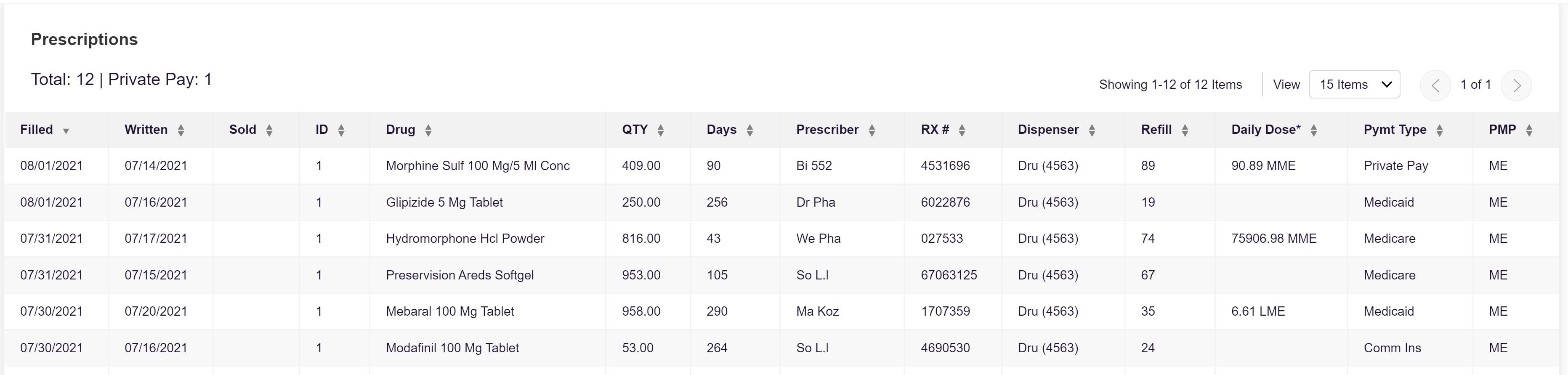Image resolution: width=1568 pixels, height=375 pixels.
Task: Click the Prescriber sort arrows
Action: point(872,130)
